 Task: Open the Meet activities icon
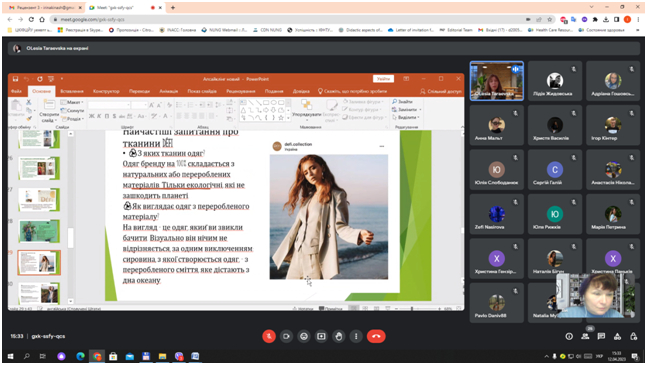617,337
